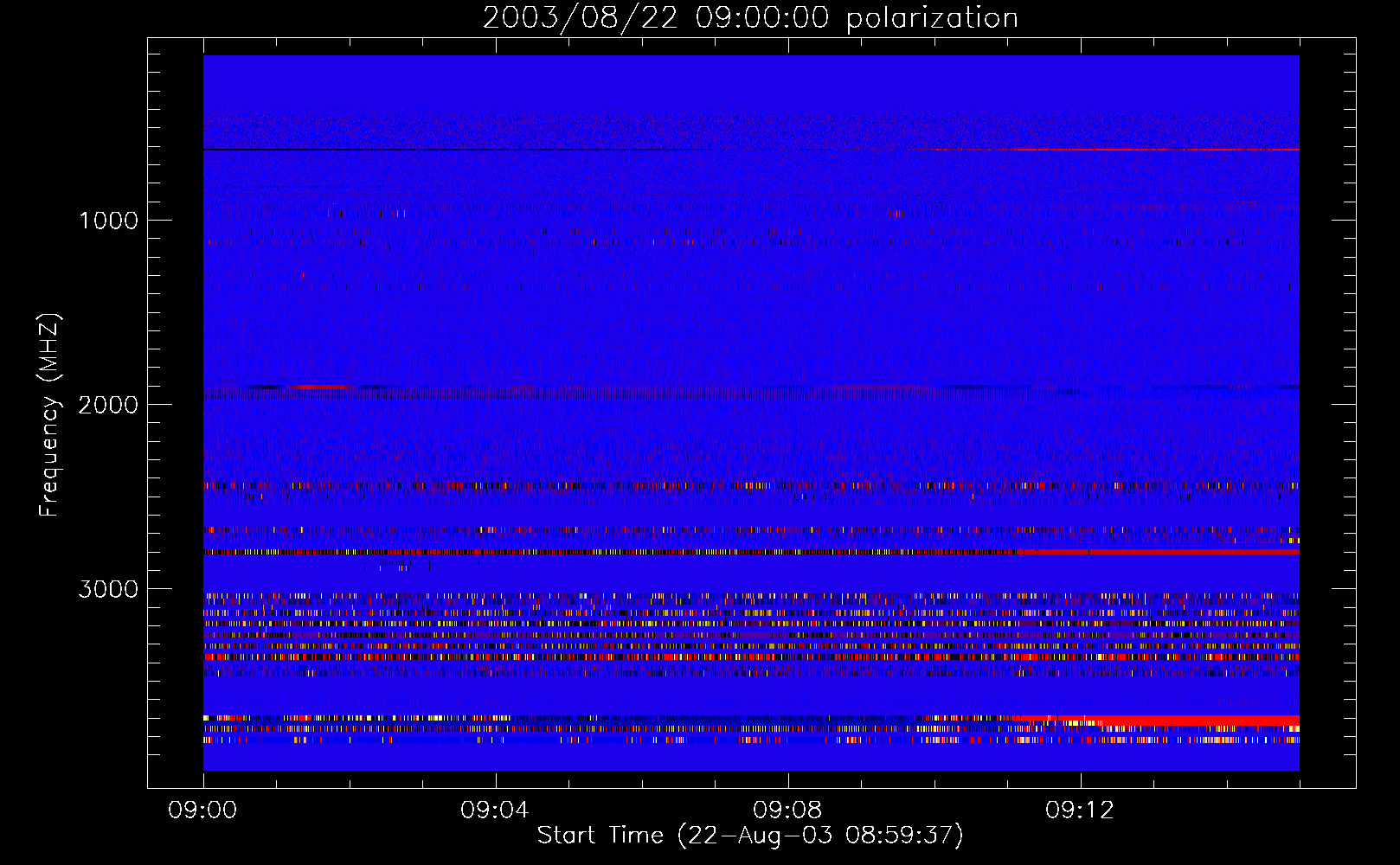1400x865 pixels.
Task: Select the 3000 frequency axis label
Action: [108, 589]
